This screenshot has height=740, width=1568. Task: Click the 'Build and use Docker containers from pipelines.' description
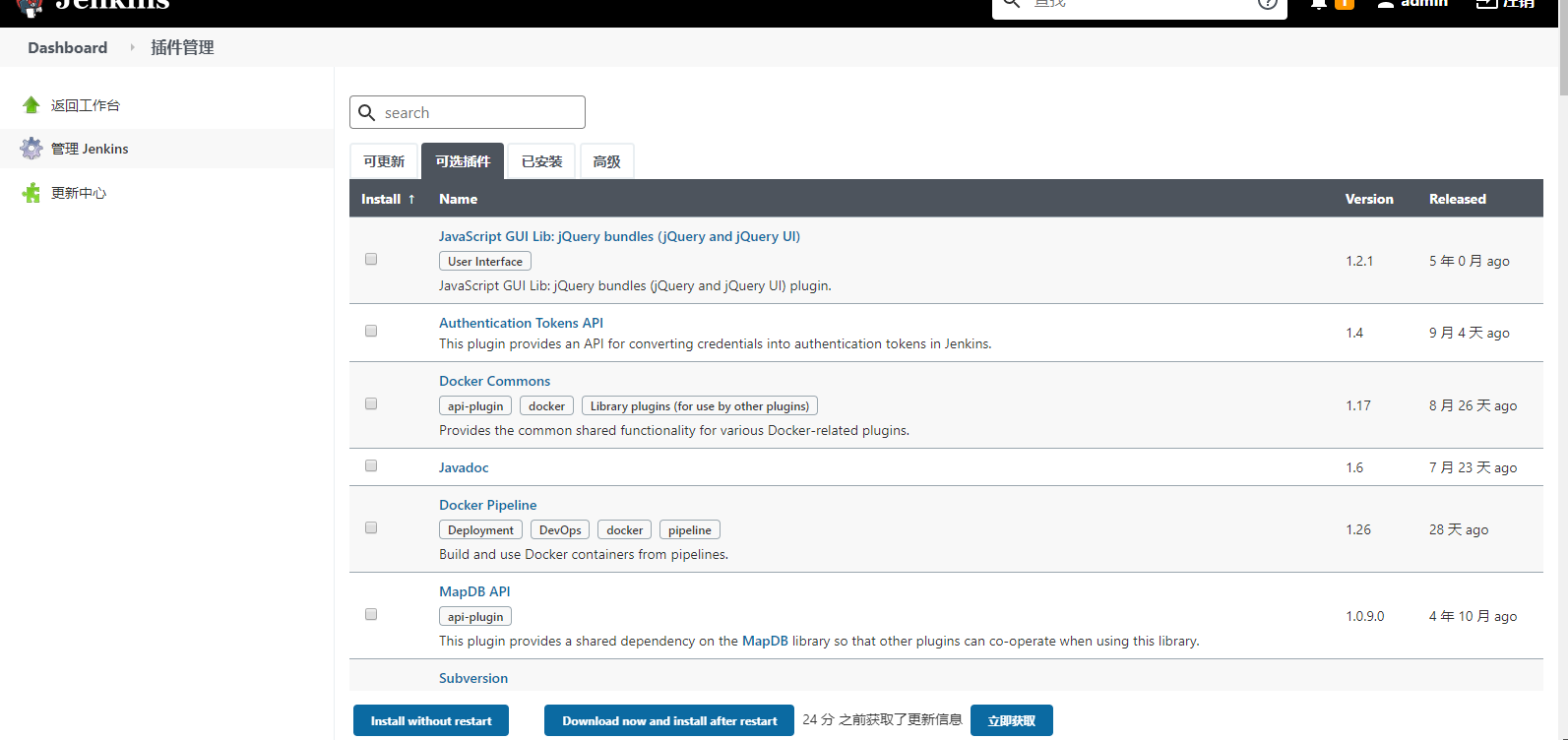584,554
